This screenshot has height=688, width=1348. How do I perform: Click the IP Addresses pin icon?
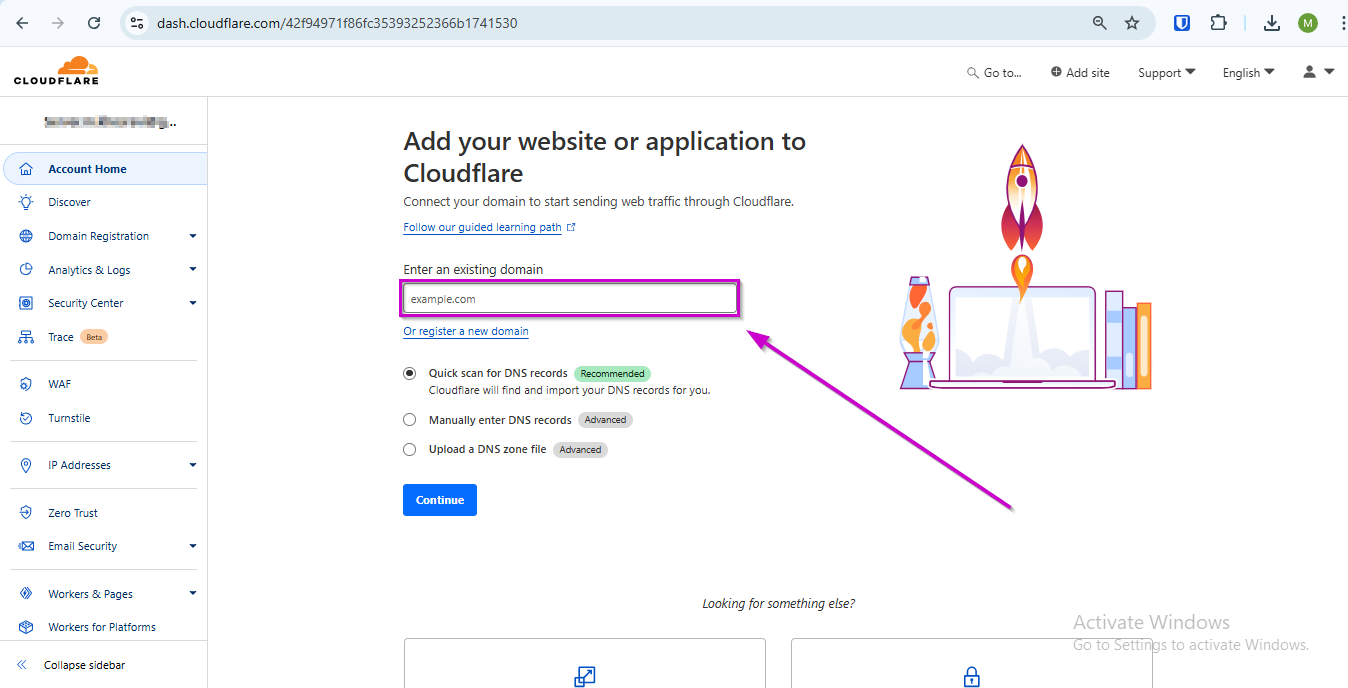pyautogui.click(x=26, y=465)
